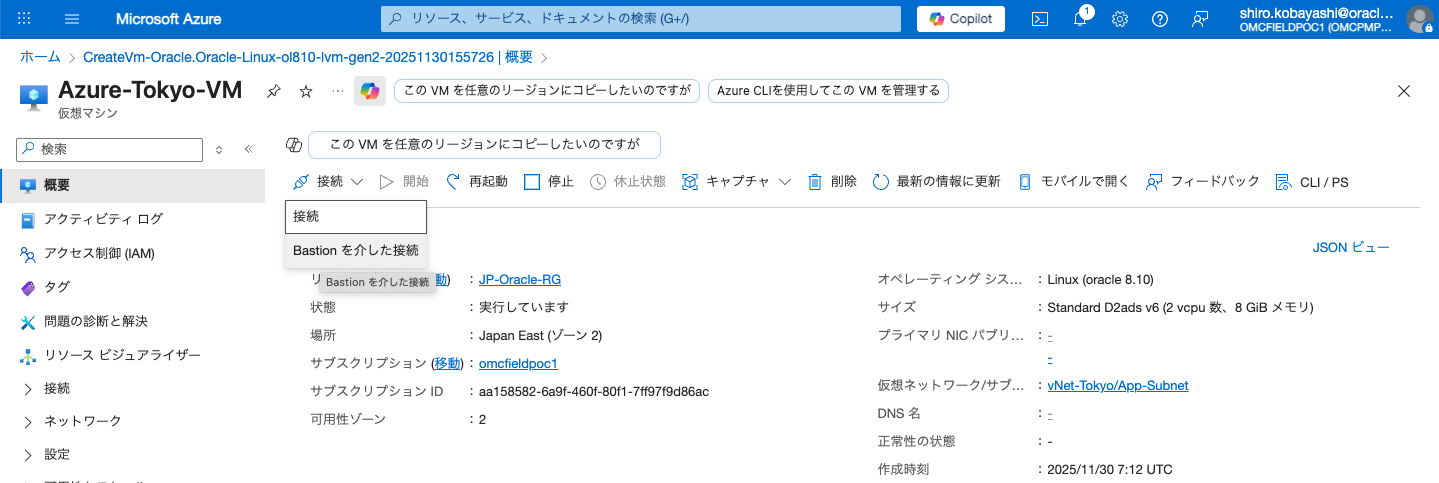Close the VM blade with the X

coord(1404,91)
